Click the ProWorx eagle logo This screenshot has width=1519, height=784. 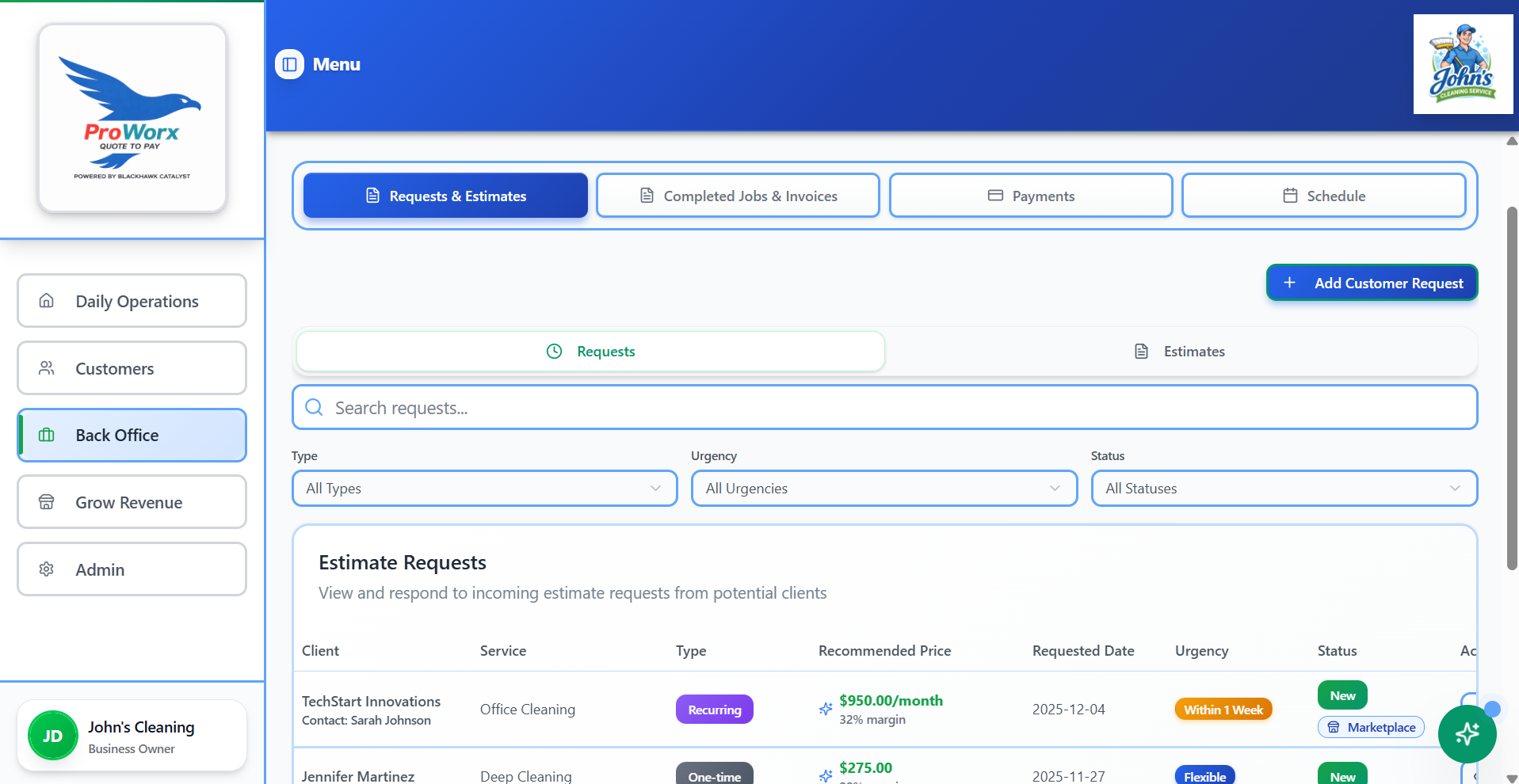coord(132,118)
